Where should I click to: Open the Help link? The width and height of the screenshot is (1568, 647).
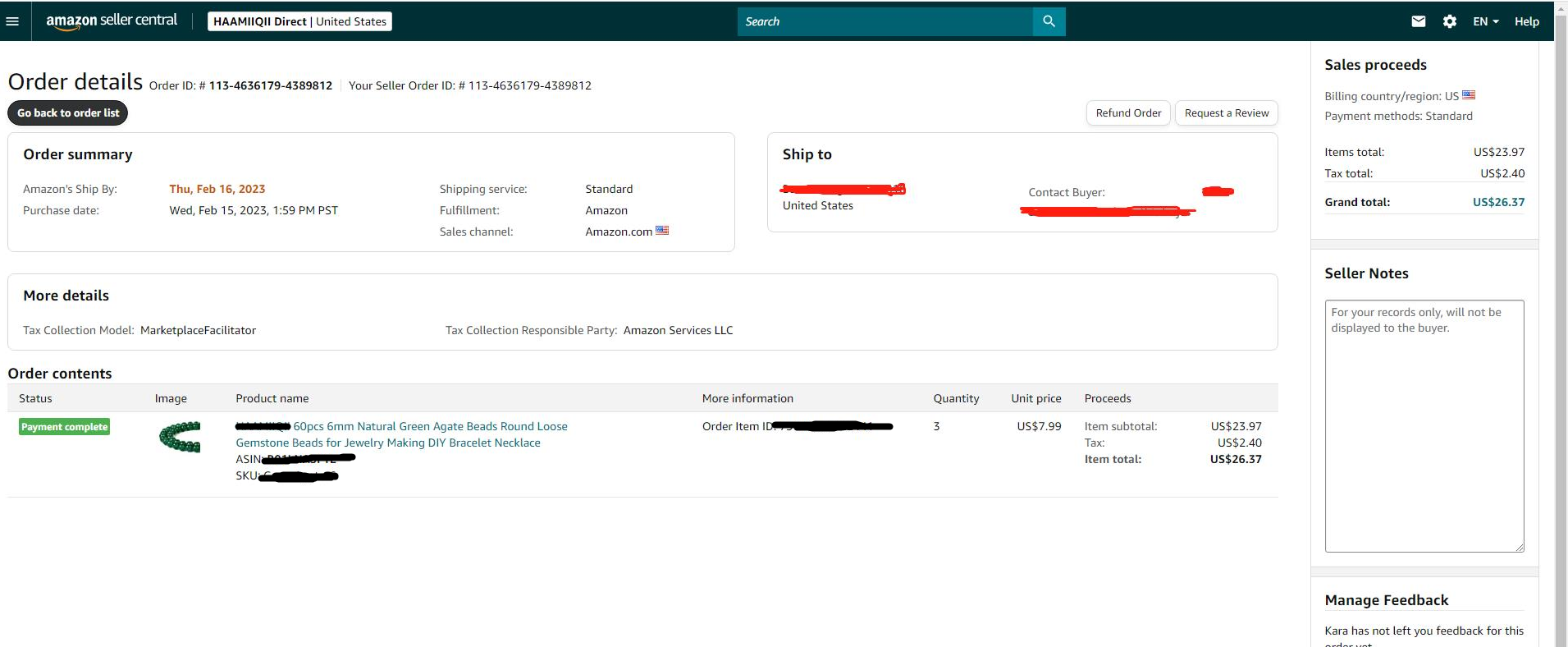click(1527, 21)
